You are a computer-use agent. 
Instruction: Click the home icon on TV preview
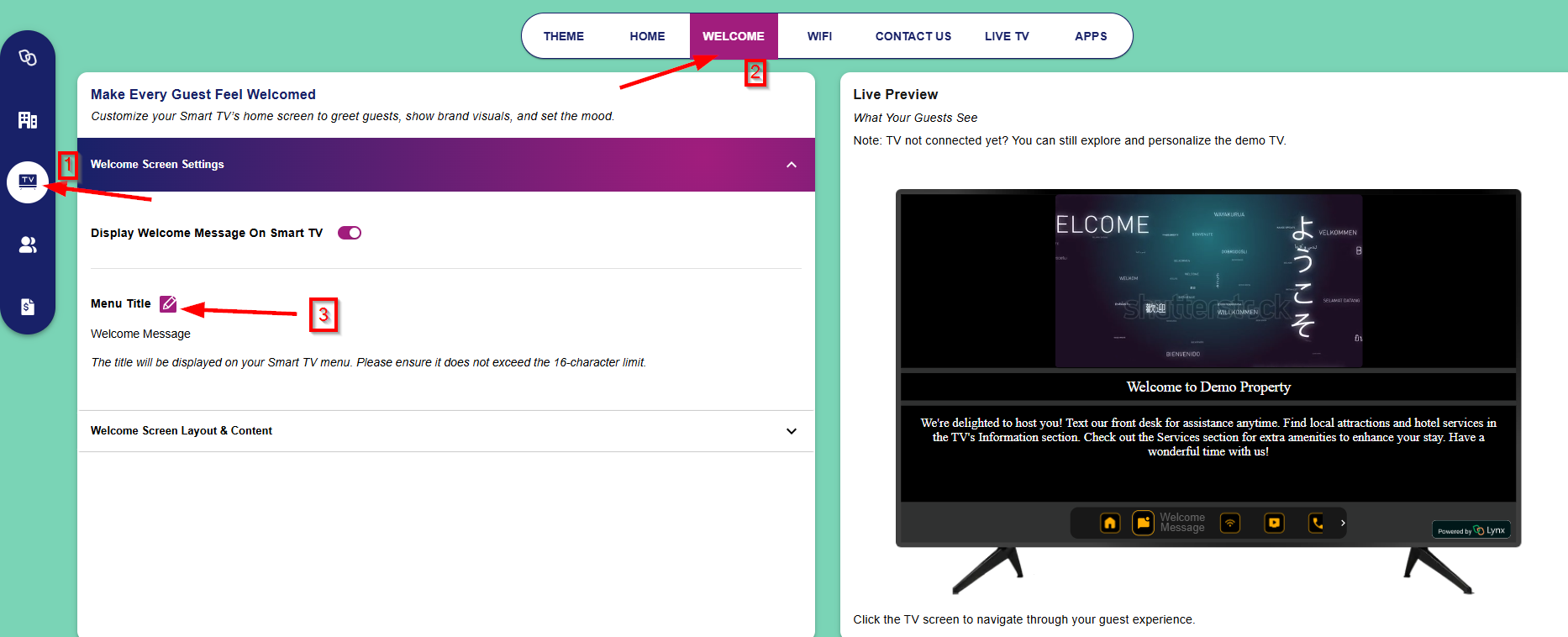(1110, 523)
